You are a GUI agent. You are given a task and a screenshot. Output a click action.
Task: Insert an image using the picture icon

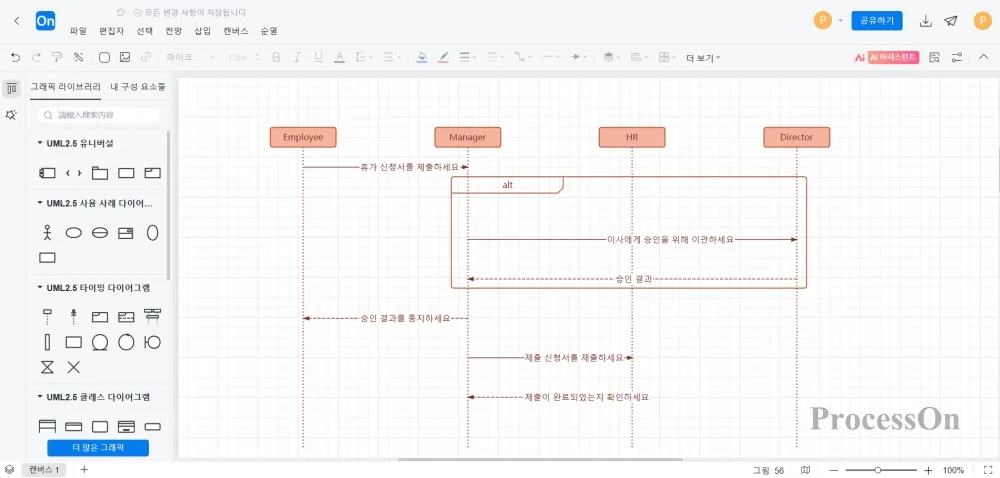coord(125,57)
